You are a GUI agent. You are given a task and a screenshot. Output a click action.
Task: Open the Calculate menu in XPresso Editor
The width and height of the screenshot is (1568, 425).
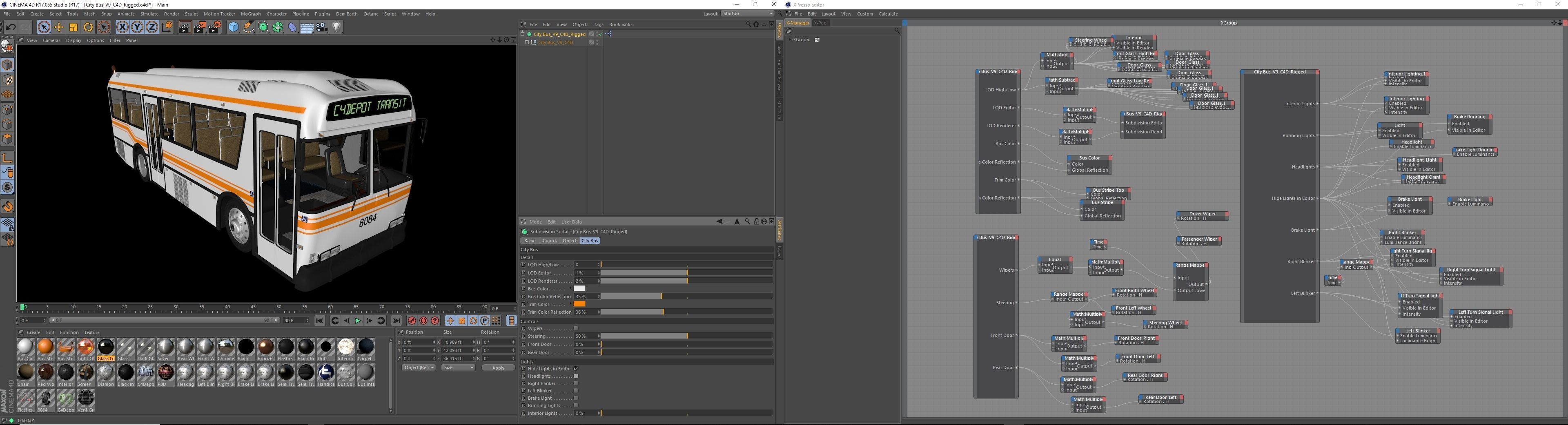click(888, 13)
